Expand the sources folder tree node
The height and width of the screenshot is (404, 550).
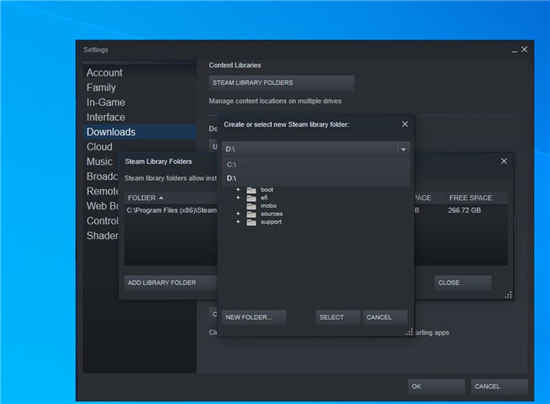click(238, 214)
